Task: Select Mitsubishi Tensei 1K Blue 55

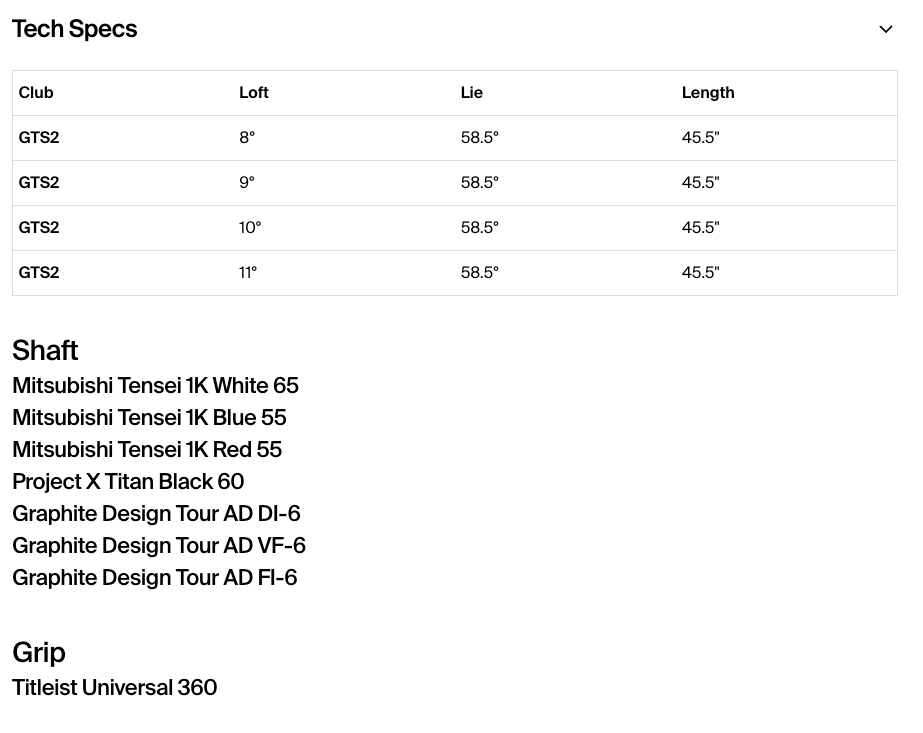Action: (150, 417)
